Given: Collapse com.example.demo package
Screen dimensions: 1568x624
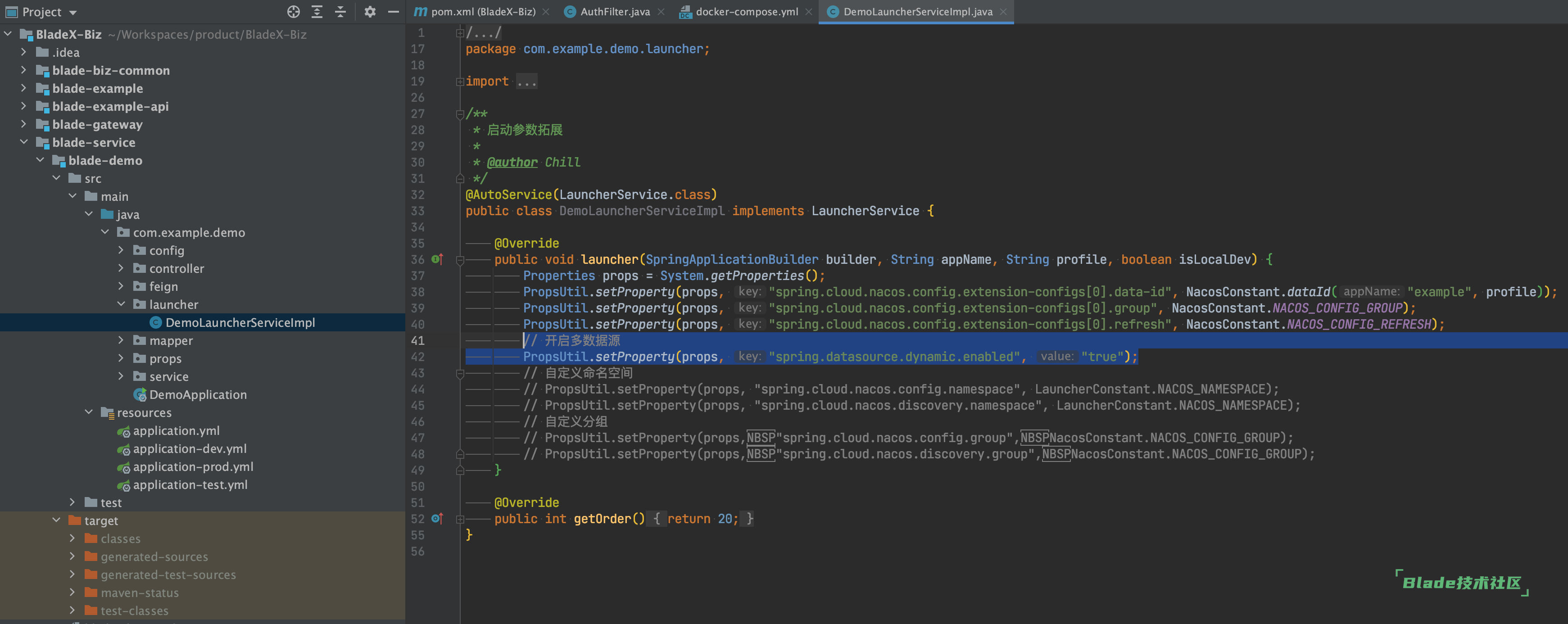Looking at the screenshot, I should (x=104, y=232).
